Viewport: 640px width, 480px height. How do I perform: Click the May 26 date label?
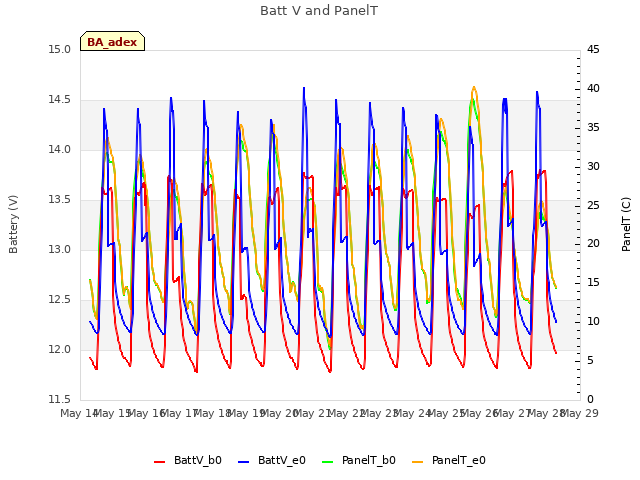(x=480, y=413)
